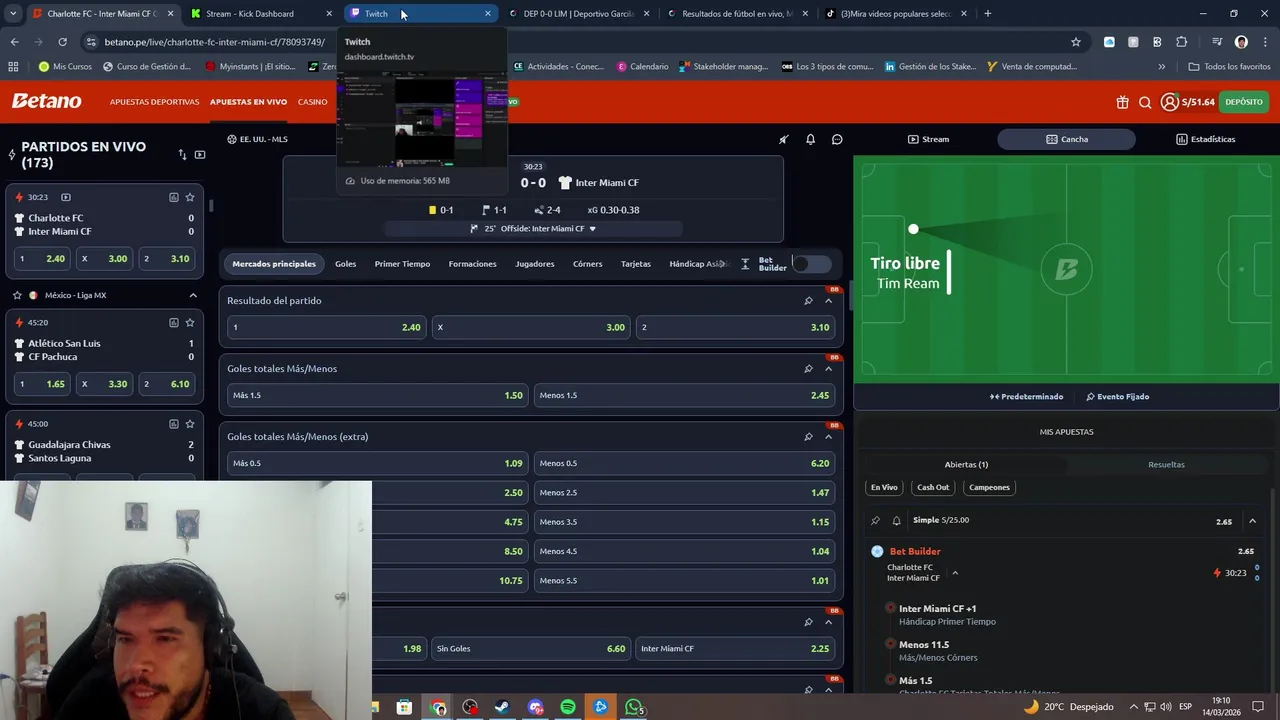Pin the Goles totales Más/Menos market
1280x720 pixels.
pos(808,368)
